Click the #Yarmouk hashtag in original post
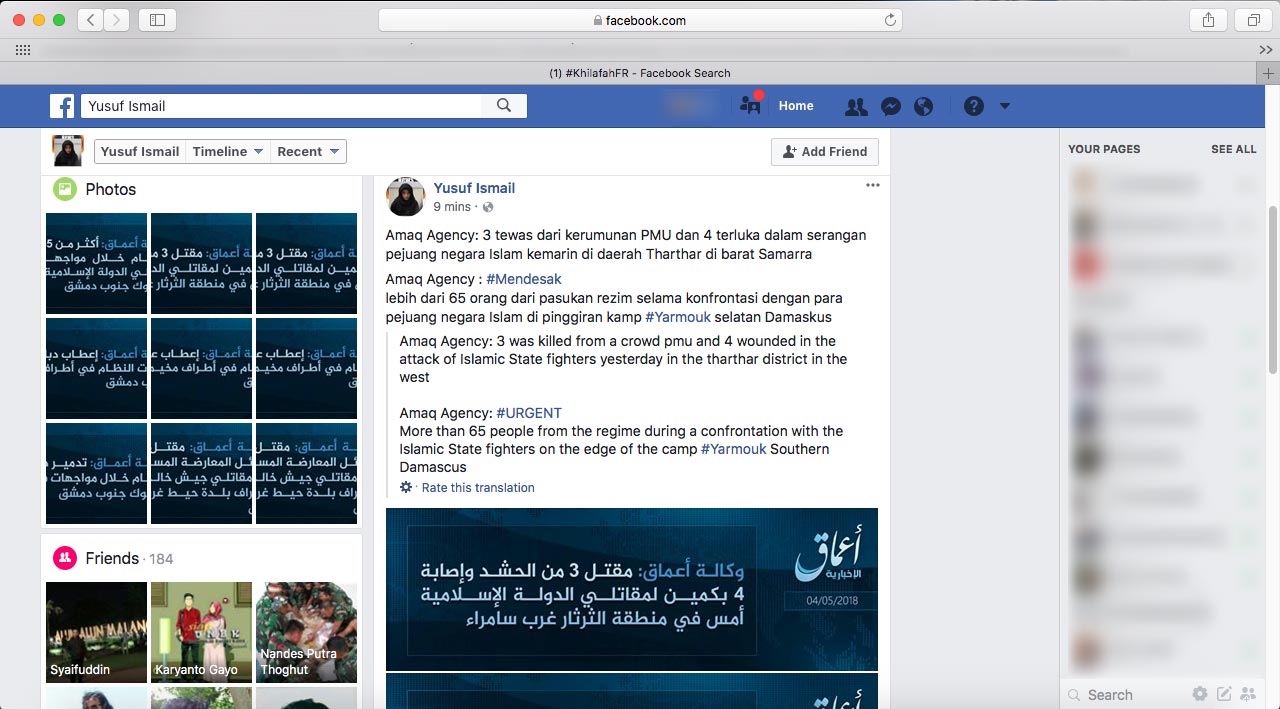Viewport: 1280px width, 709px height. (x=677, y=317)
